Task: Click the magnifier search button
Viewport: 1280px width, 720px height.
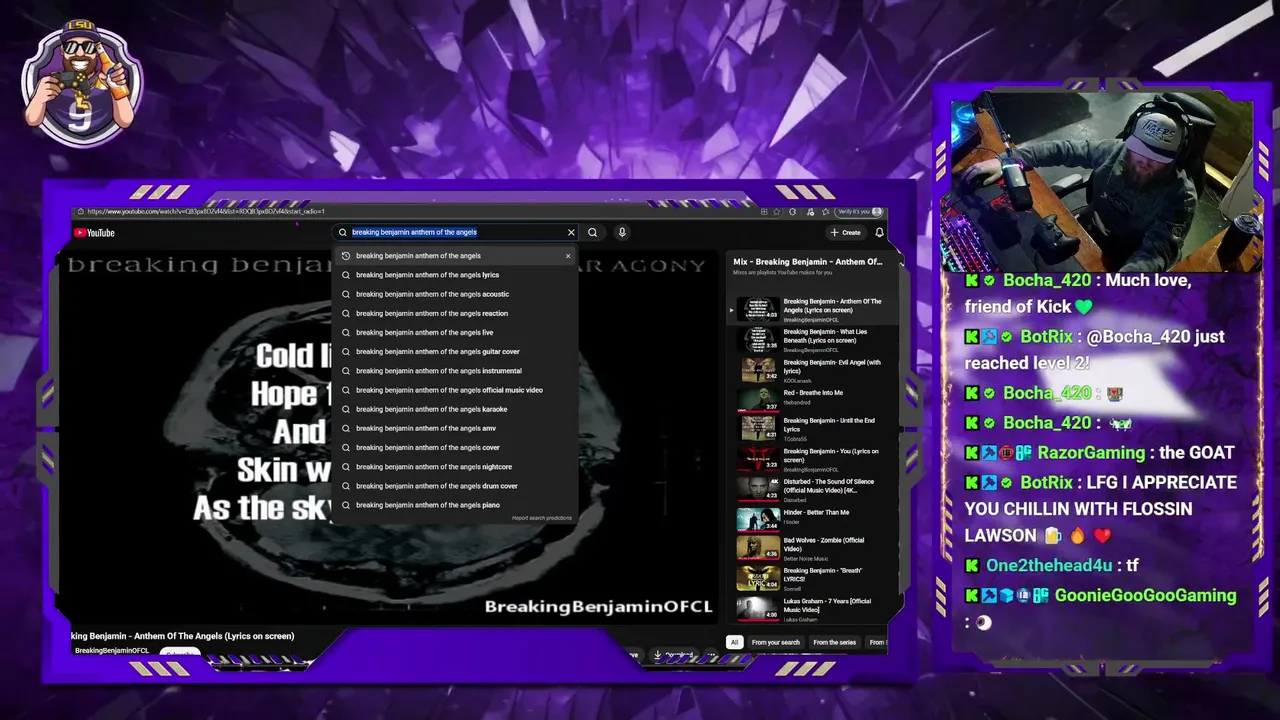Action: [593, 232]
